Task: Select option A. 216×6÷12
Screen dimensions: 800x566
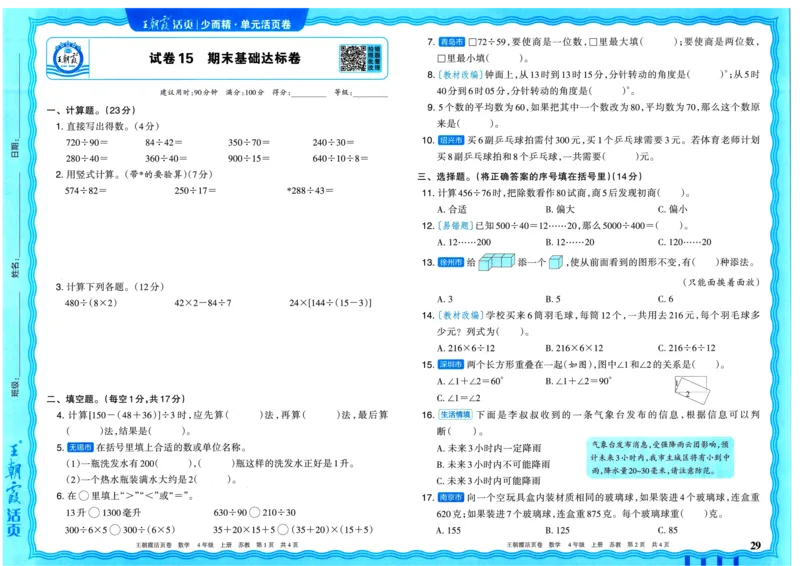Action: tap(466, 348)
